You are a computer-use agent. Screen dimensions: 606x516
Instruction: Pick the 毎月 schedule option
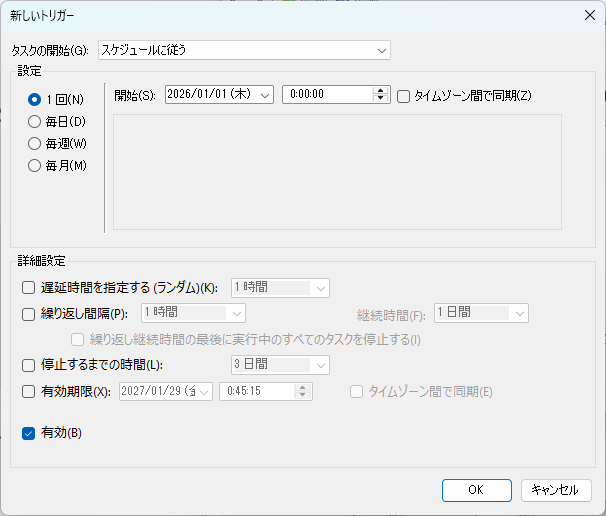[x=35, y=165]
